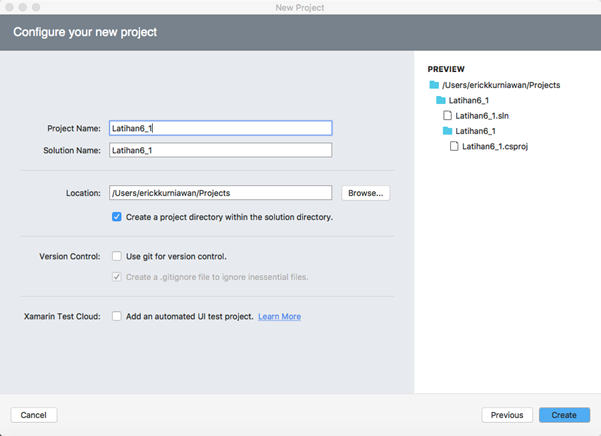Click the Create button
This screenshot has width=601, height=436.
click(563, 415)
